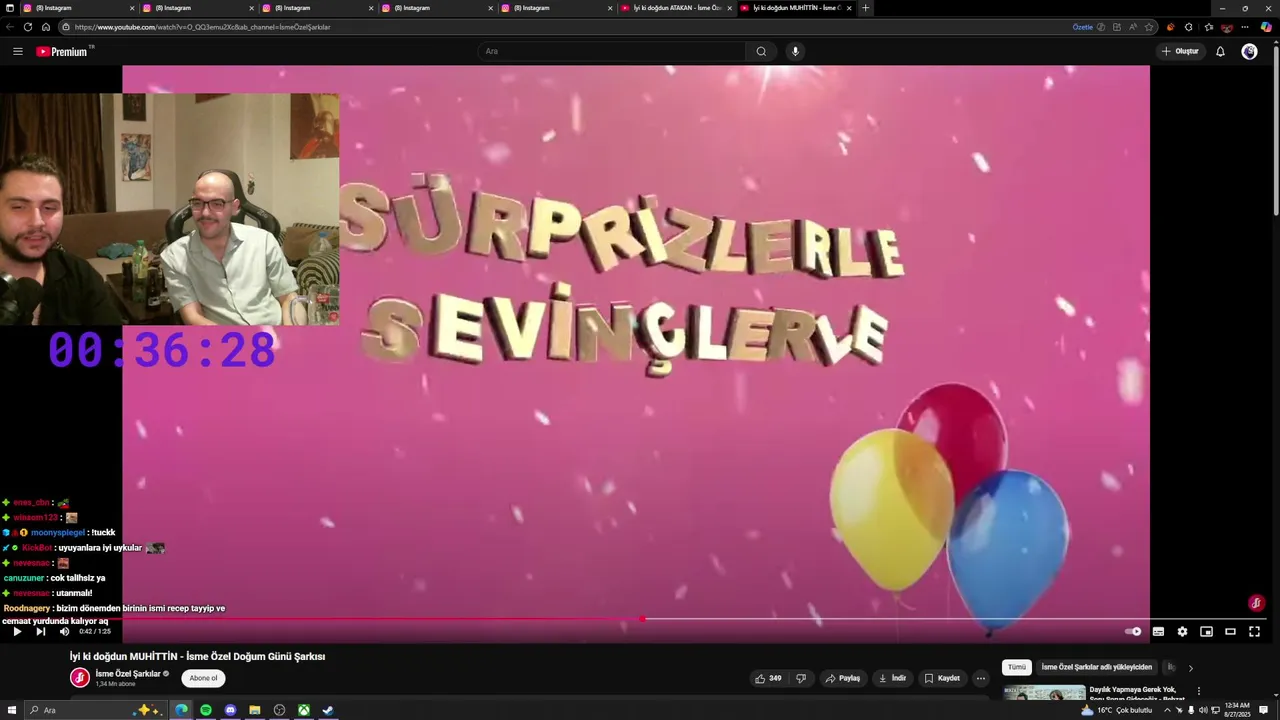Skip to the next video
This screenshot has width=1280, height=720.
tap(41, 631)
